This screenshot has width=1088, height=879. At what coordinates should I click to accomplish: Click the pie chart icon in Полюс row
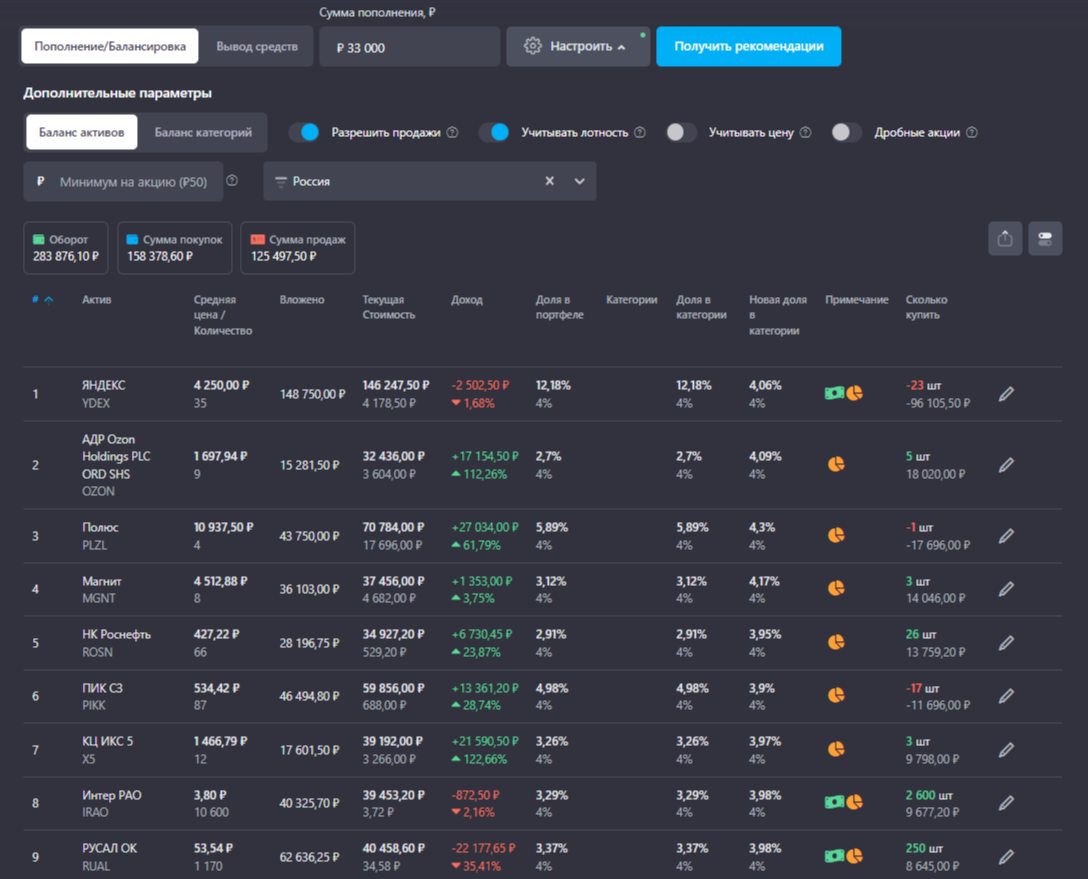[x=836, y=535]
